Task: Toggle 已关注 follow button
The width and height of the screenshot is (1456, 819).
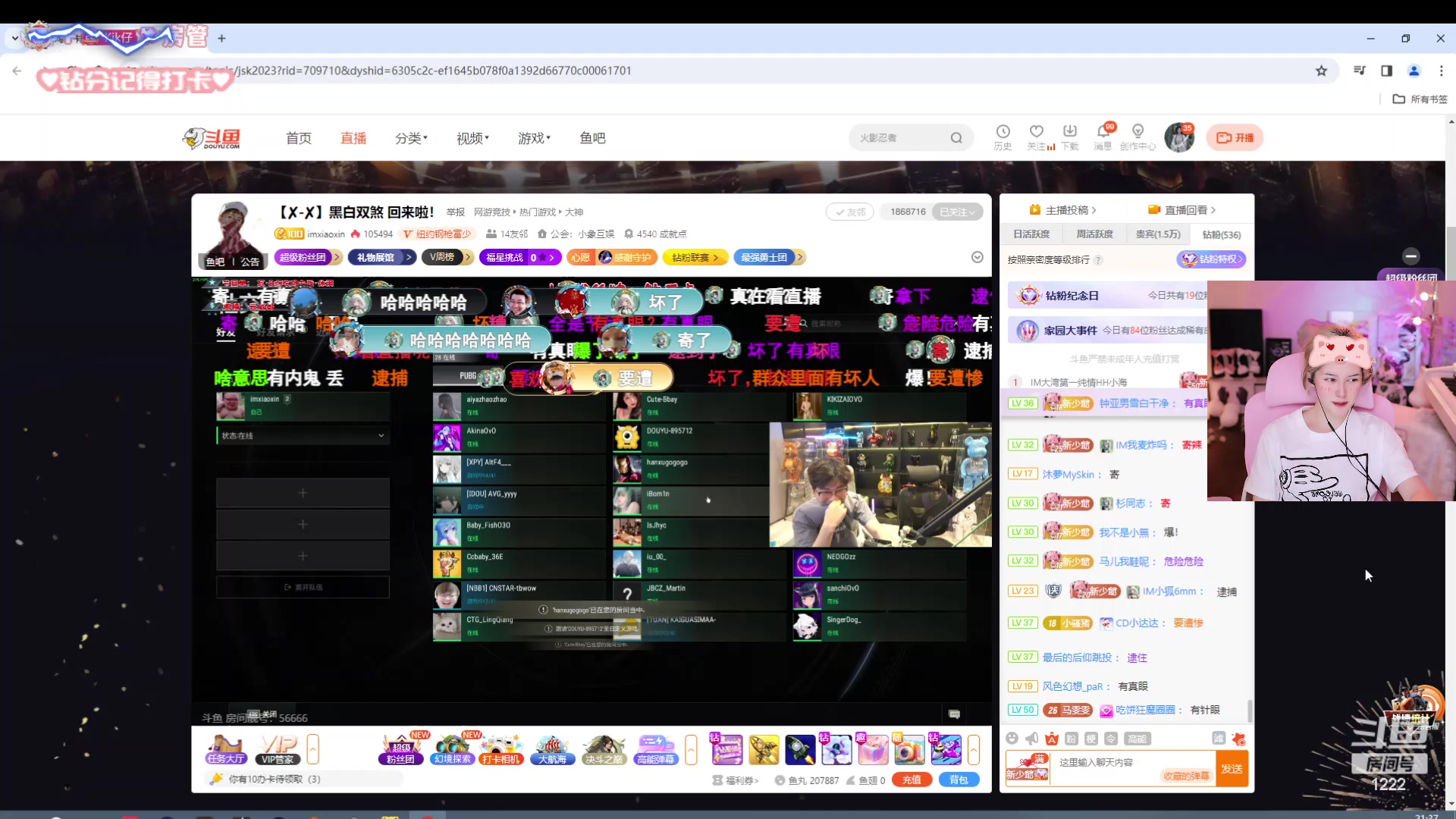Action: [x=957, y=212]
